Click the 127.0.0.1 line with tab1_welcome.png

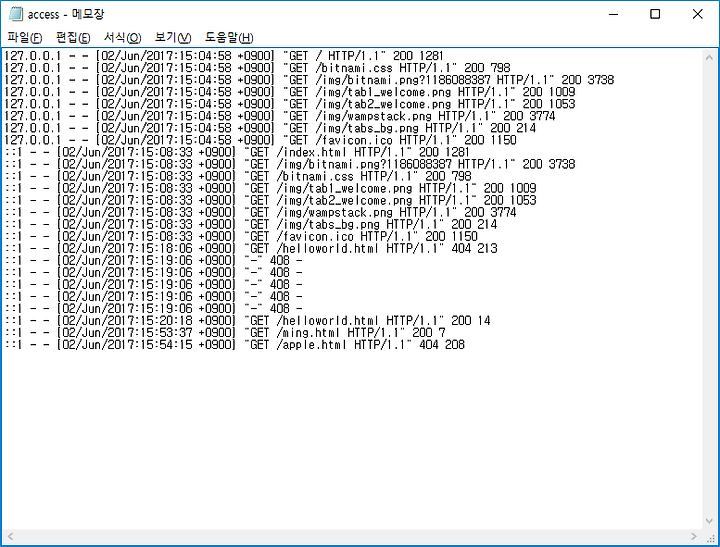pos(290,92)
